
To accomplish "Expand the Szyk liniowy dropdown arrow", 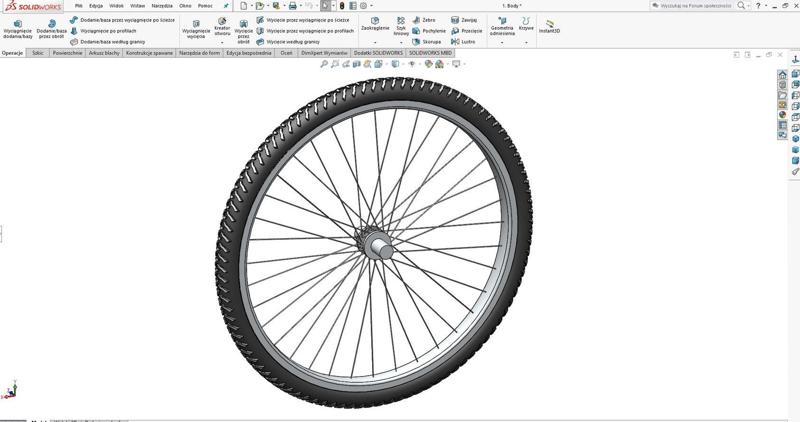I will 401,42.
